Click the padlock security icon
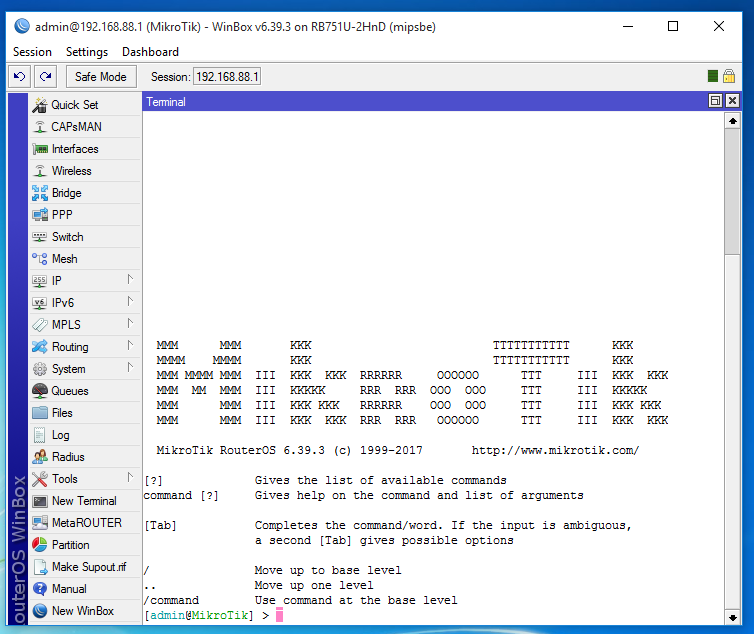The image size is (754, 634). coord(729,76)
